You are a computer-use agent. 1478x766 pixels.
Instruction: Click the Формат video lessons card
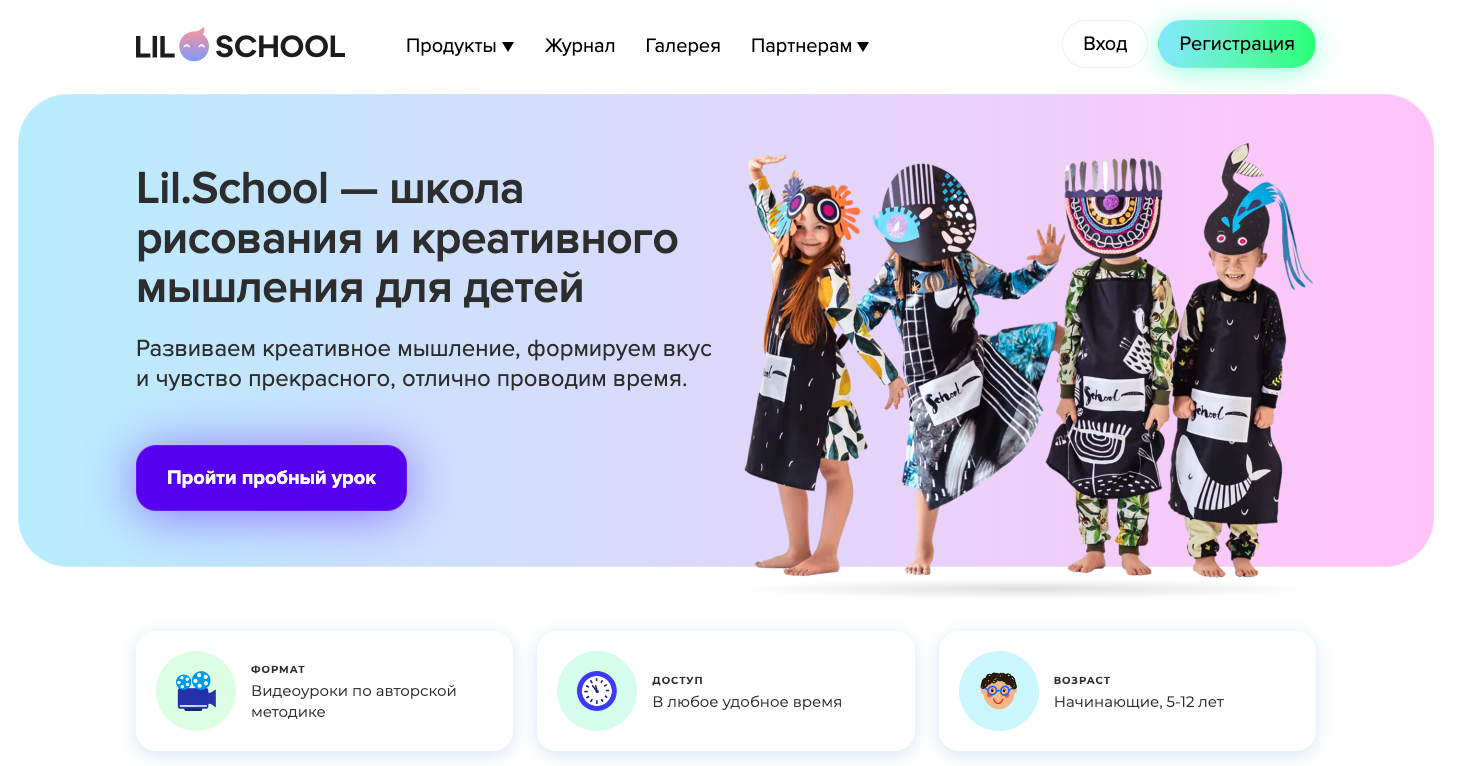pos(324,691)
